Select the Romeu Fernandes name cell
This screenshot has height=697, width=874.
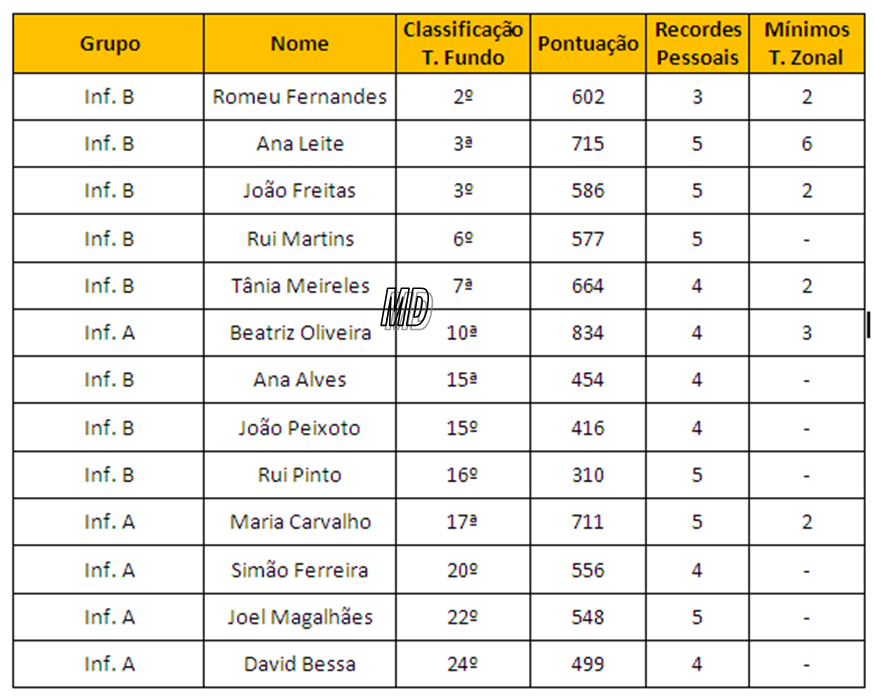tap(299, 97)
